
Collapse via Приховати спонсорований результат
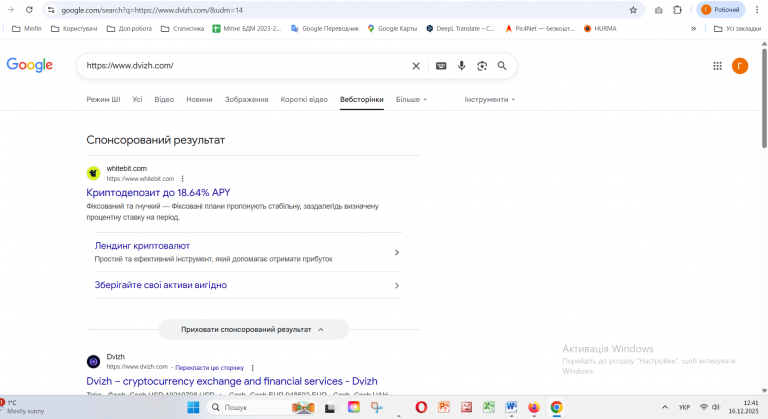[253, 329]
